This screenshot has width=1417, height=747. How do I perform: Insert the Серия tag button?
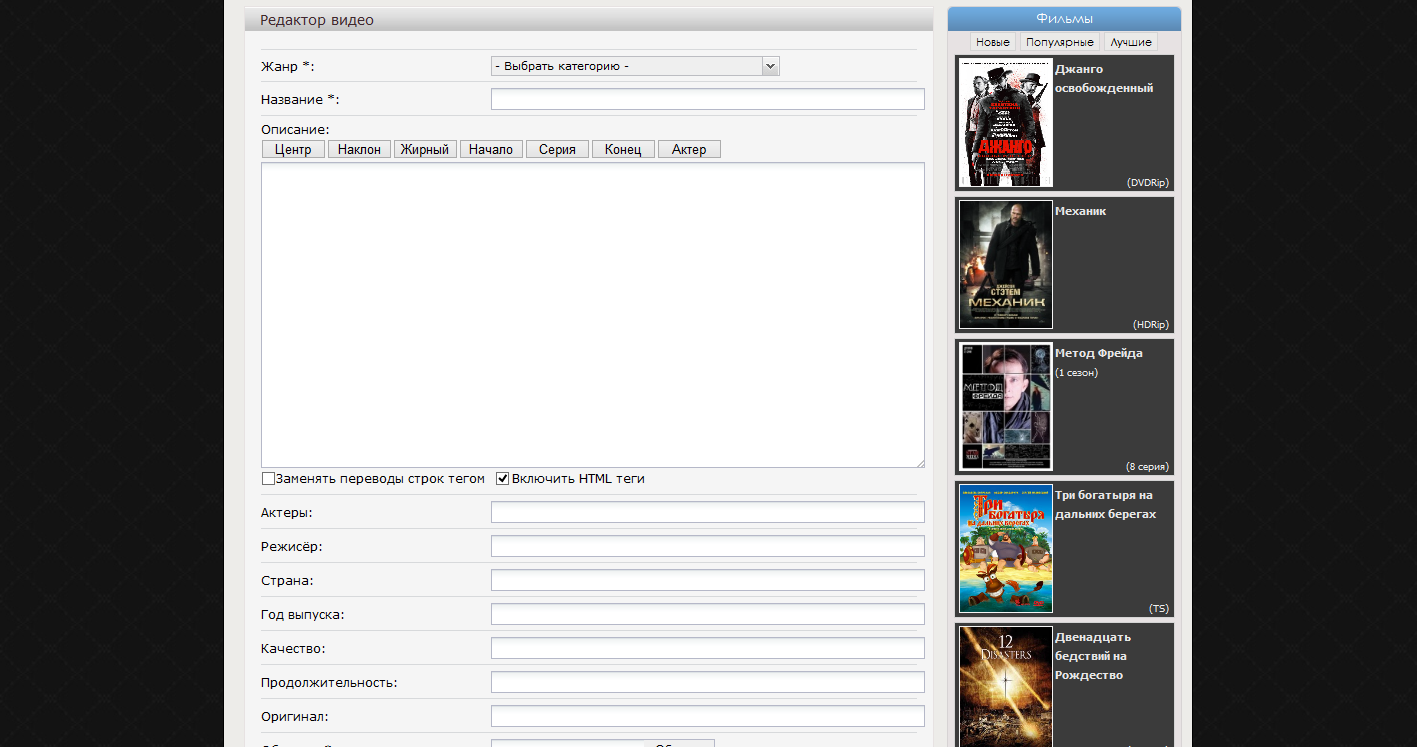557,149
